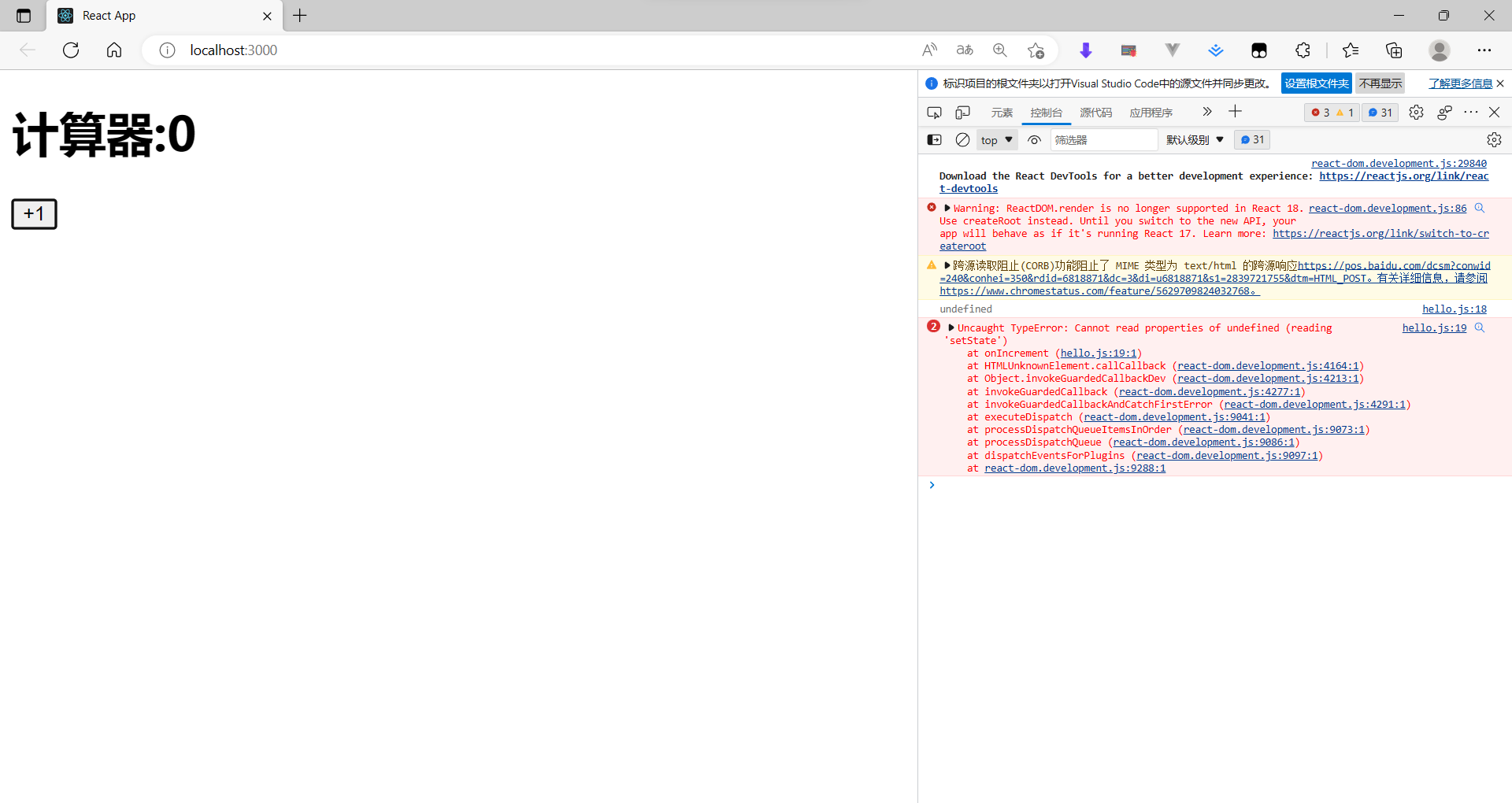Open the more tools overflow menu
Viewport: 1512px width, 803px height.
click(x=1469, y=112)
